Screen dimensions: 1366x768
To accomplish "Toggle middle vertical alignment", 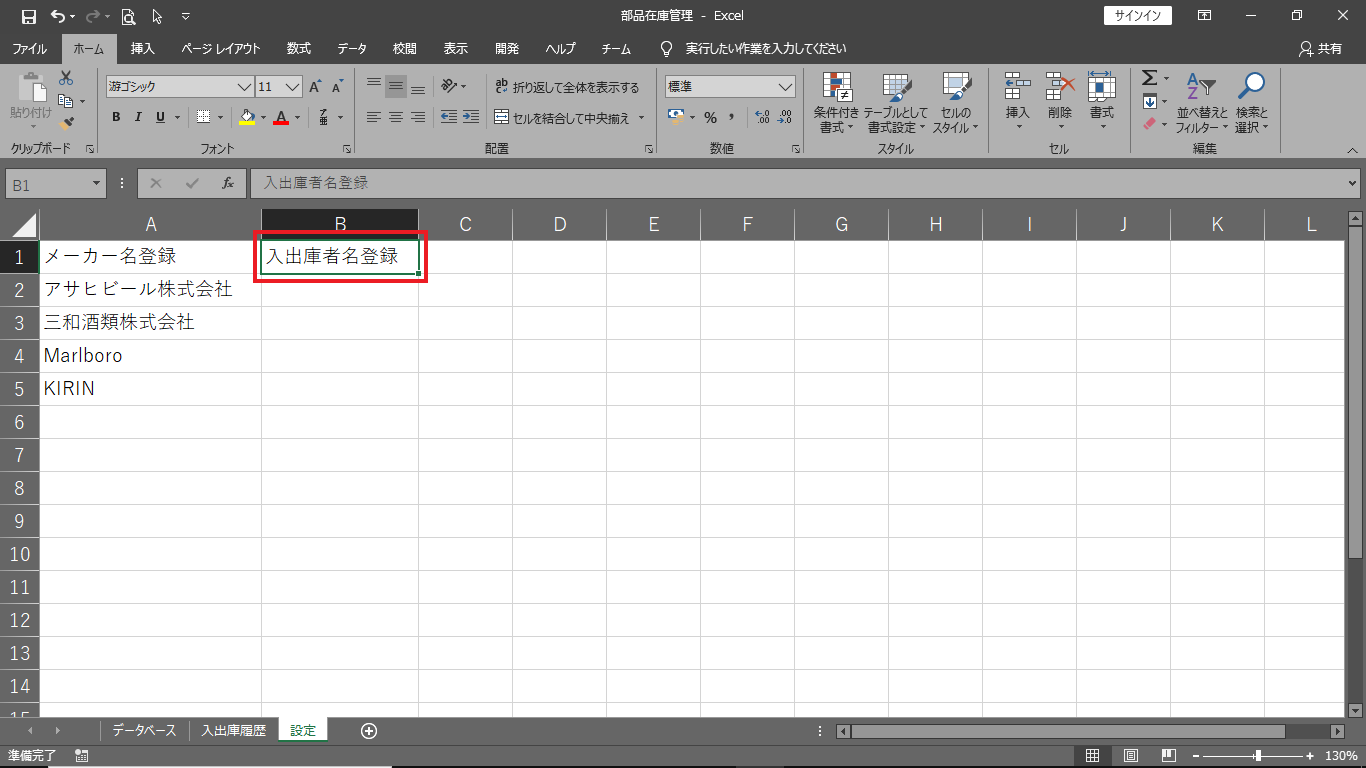I will [396, 86].
